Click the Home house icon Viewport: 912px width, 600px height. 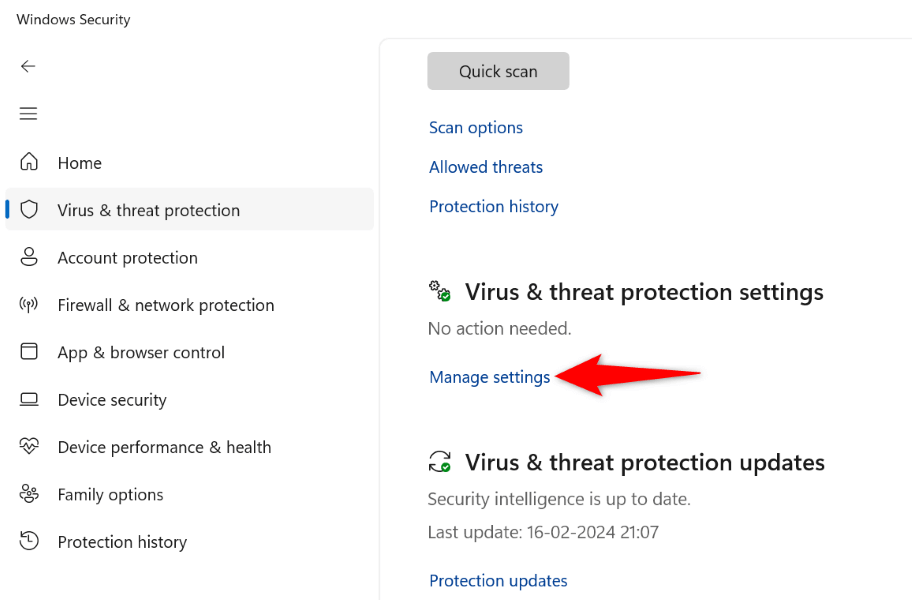point(29,162)
